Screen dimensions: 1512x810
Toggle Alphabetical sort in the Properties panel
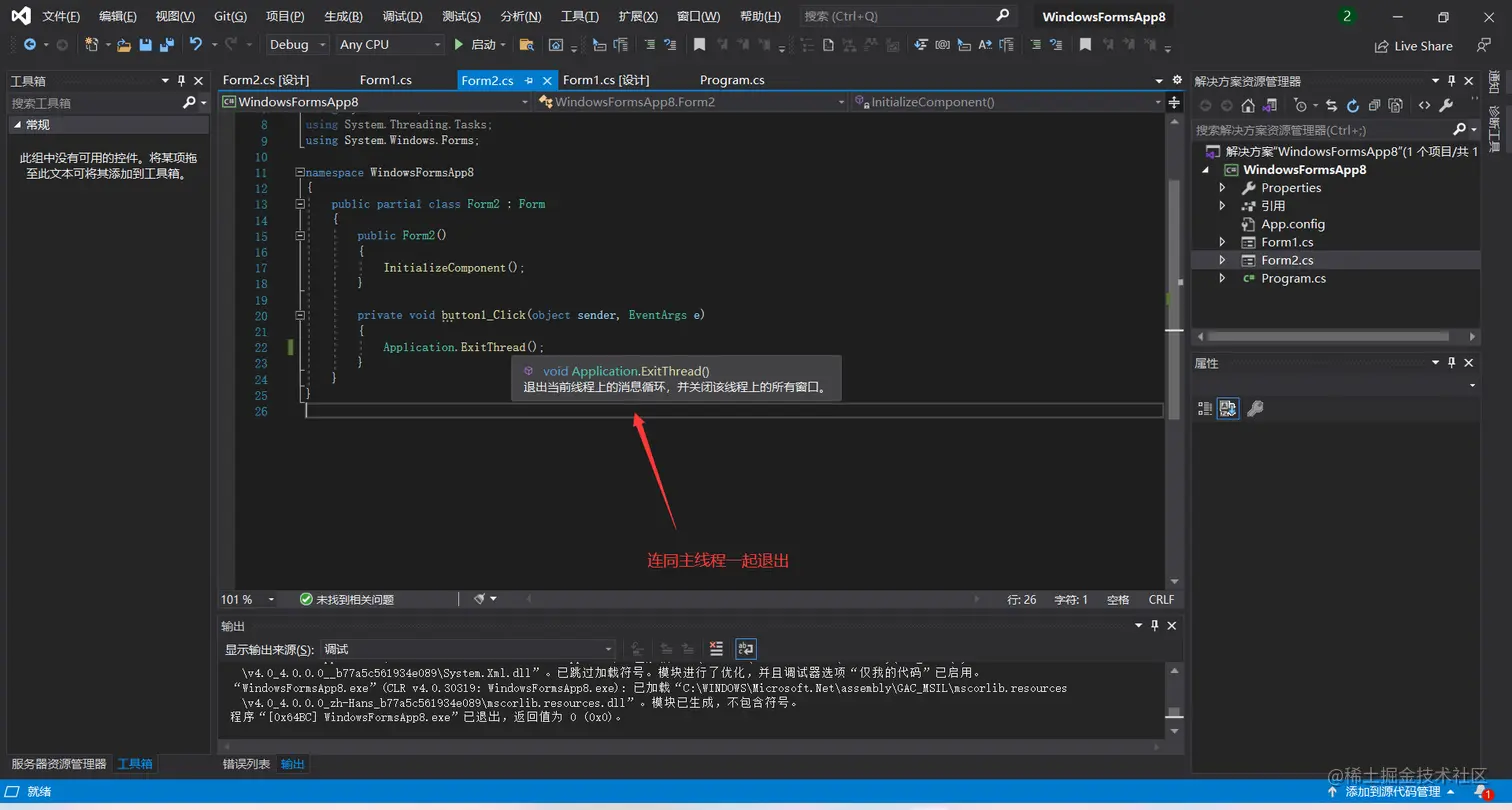1229,408
